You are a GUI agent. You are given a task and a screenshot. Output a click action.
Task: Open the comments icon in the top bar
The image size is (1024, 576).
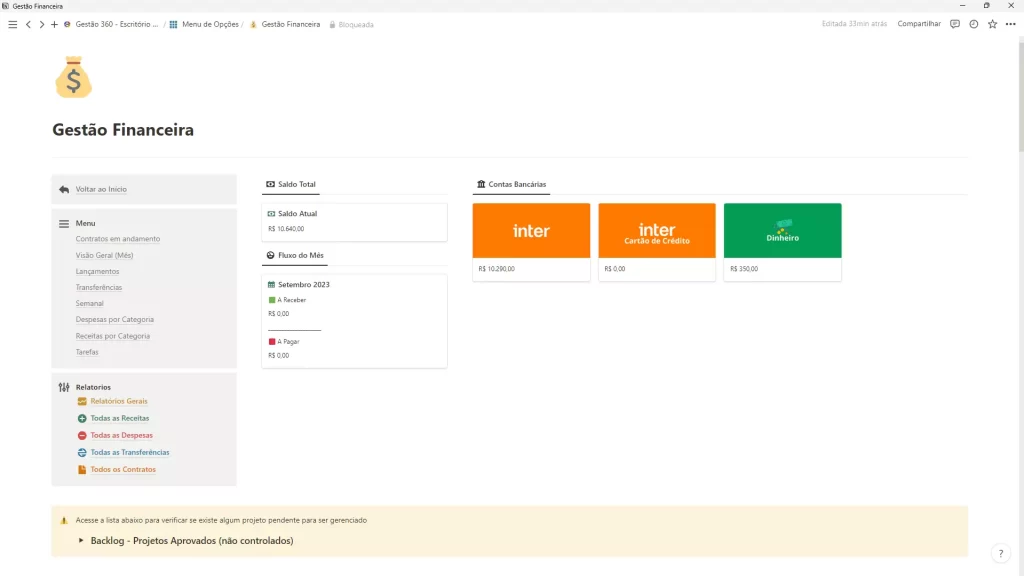(x=955, y=24)
